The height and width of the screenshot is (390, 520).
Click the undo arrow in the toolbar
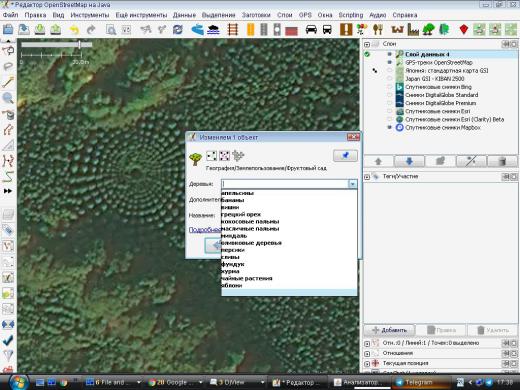pos(74,30)
